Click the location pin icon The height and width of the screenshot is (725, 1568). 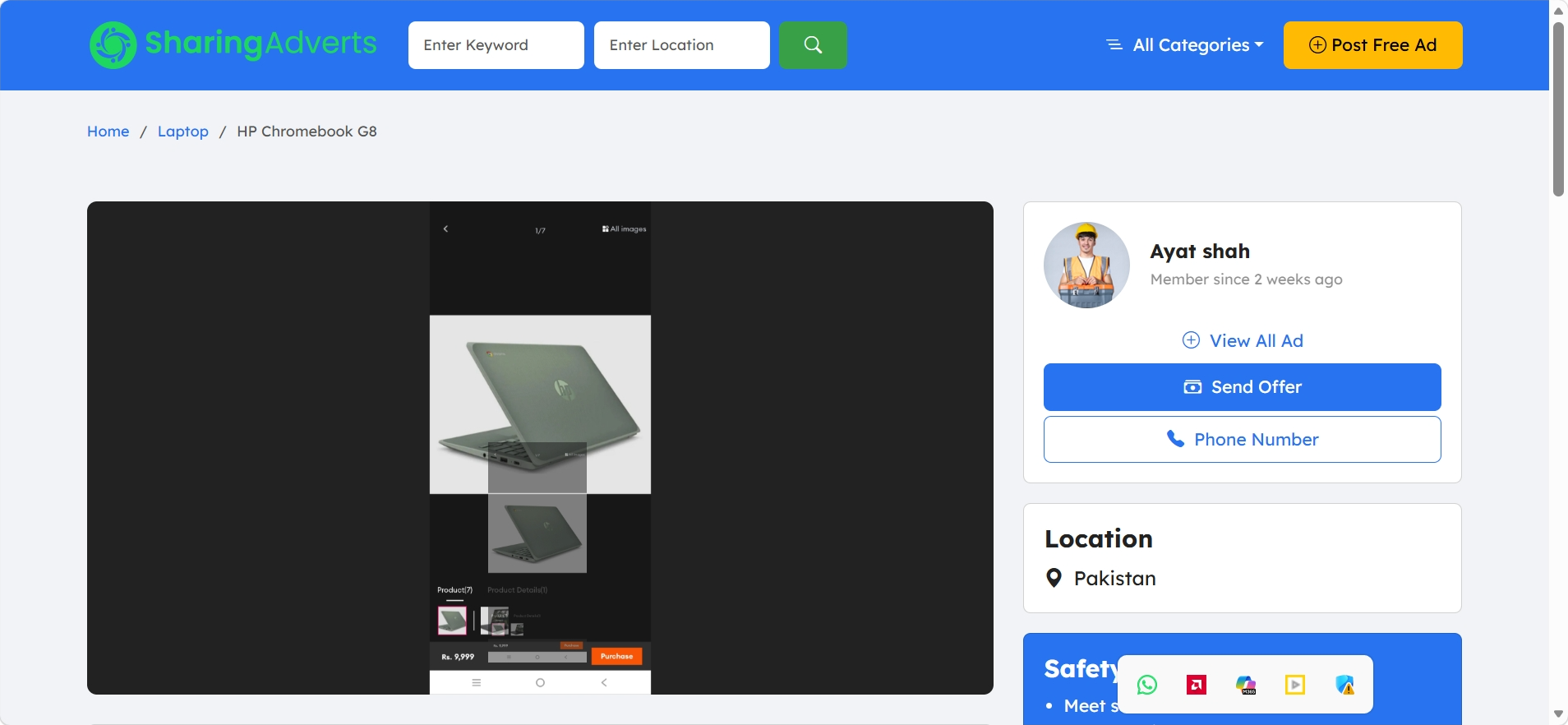point(1054,578)
